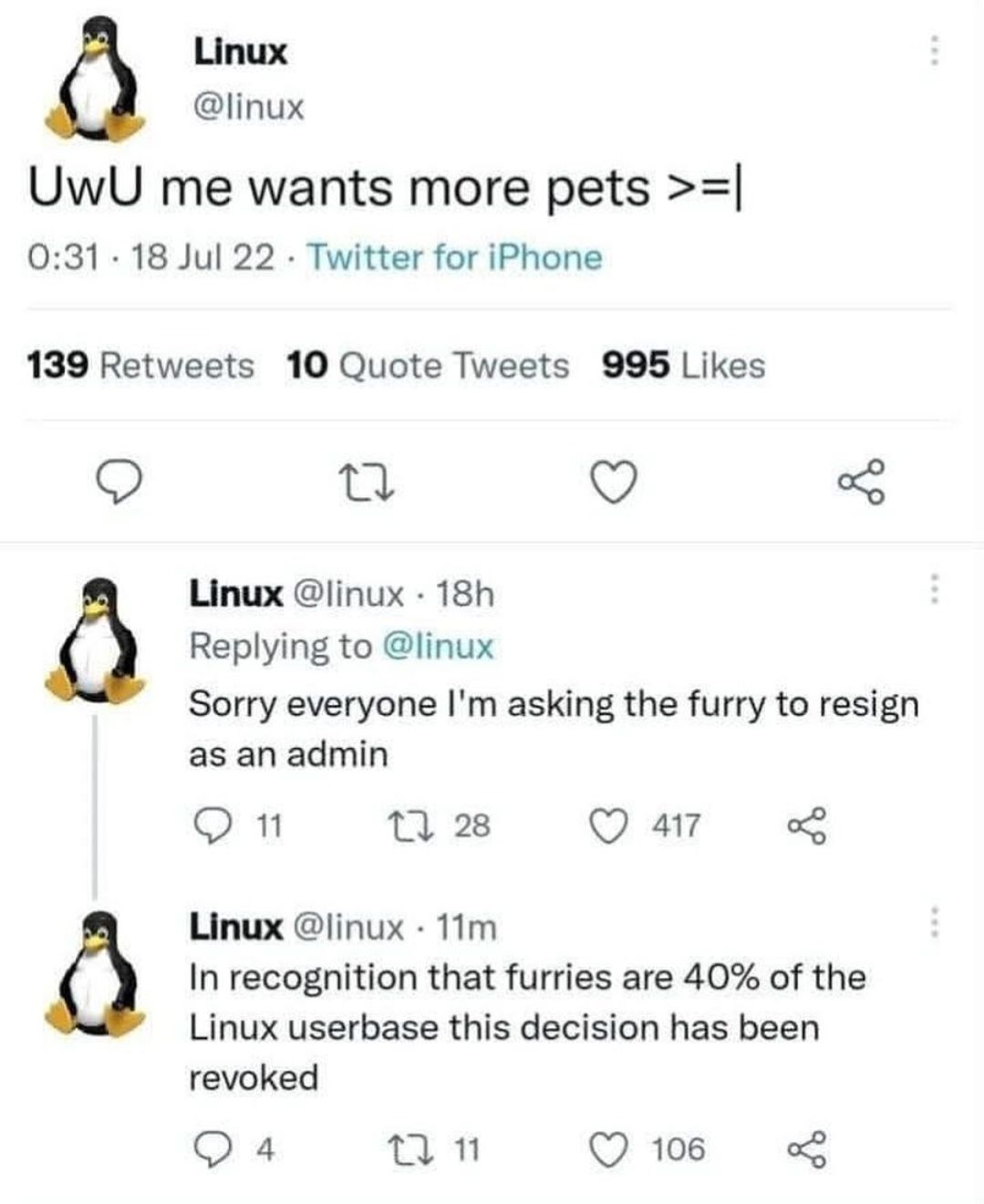Reply to the main UwU tweet
Viewport: 984px width, 1204px height.
point(119,483)
